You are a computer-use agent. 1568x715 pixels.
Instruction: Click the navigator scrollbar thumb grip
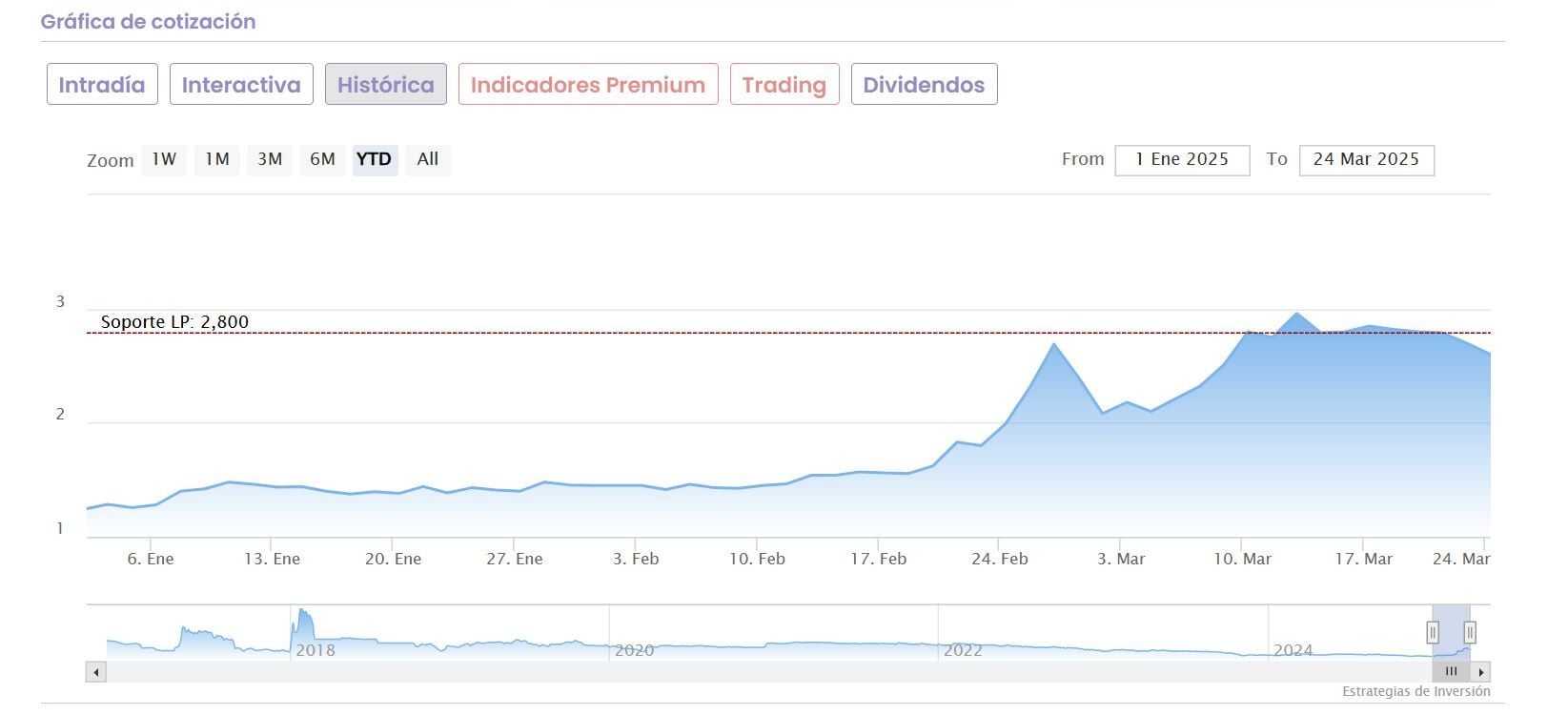tap(1451, 672)
